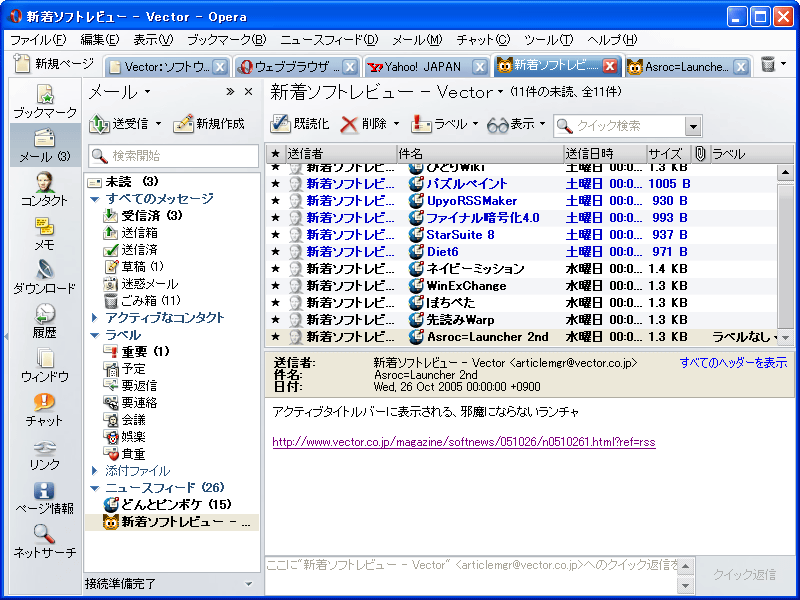Screen dimensions: 800x600
Task: Click message list scrollbar down arrow
Action: point(785,337)
